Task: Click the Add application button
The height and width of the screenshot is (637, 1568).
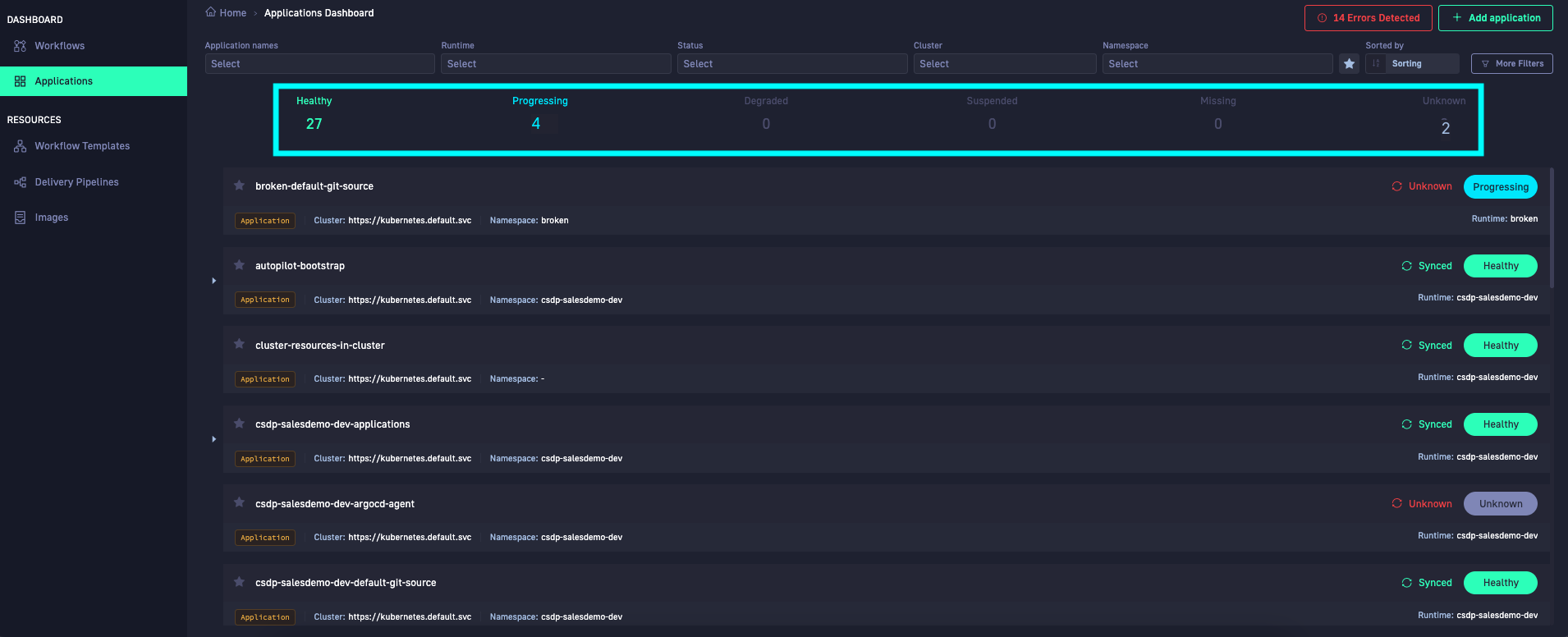Action: tap(1495, 18)
